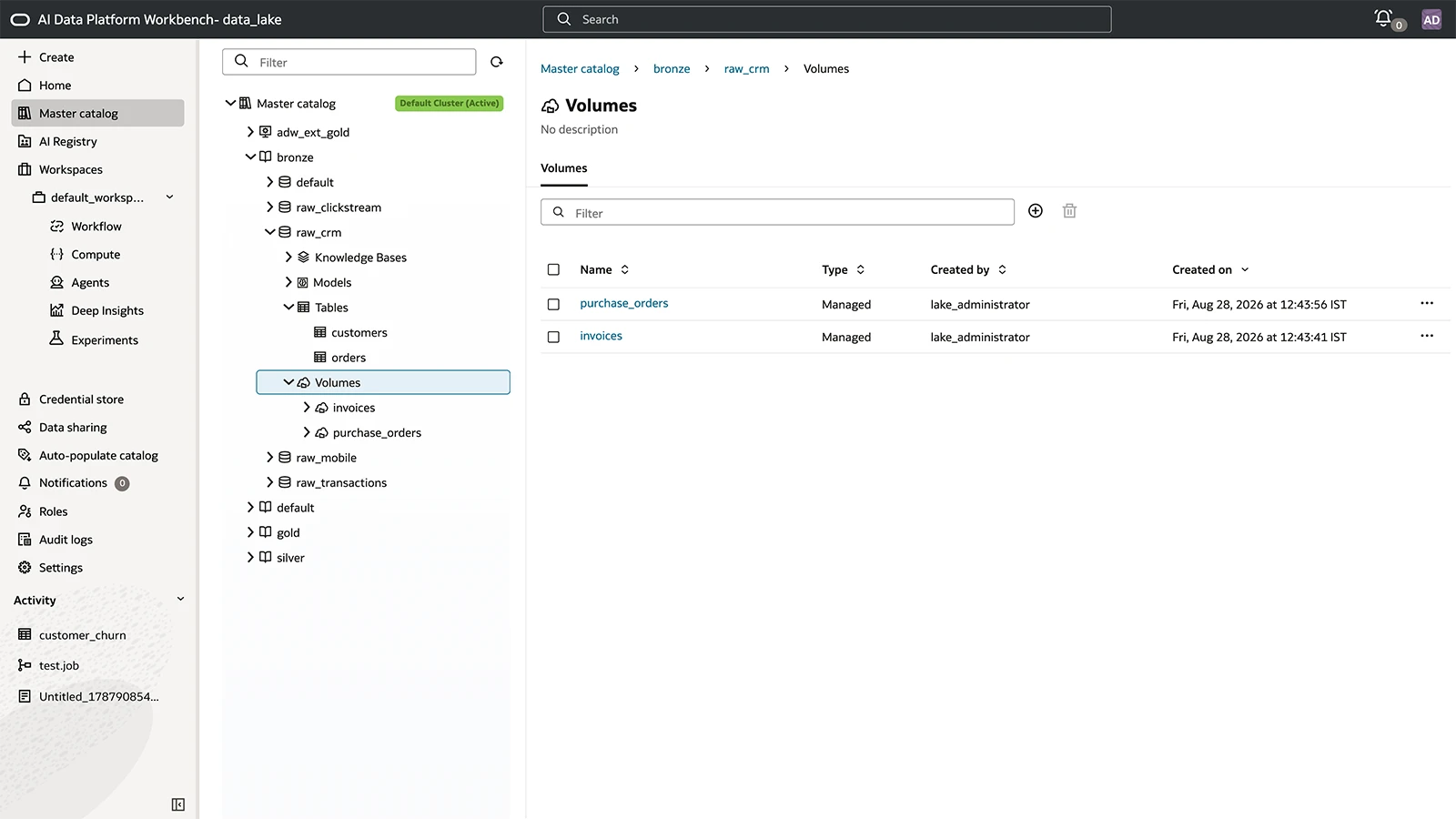Collapse the Master catalog tree node
Viewport: 1456px width, 819px height.
230,104
